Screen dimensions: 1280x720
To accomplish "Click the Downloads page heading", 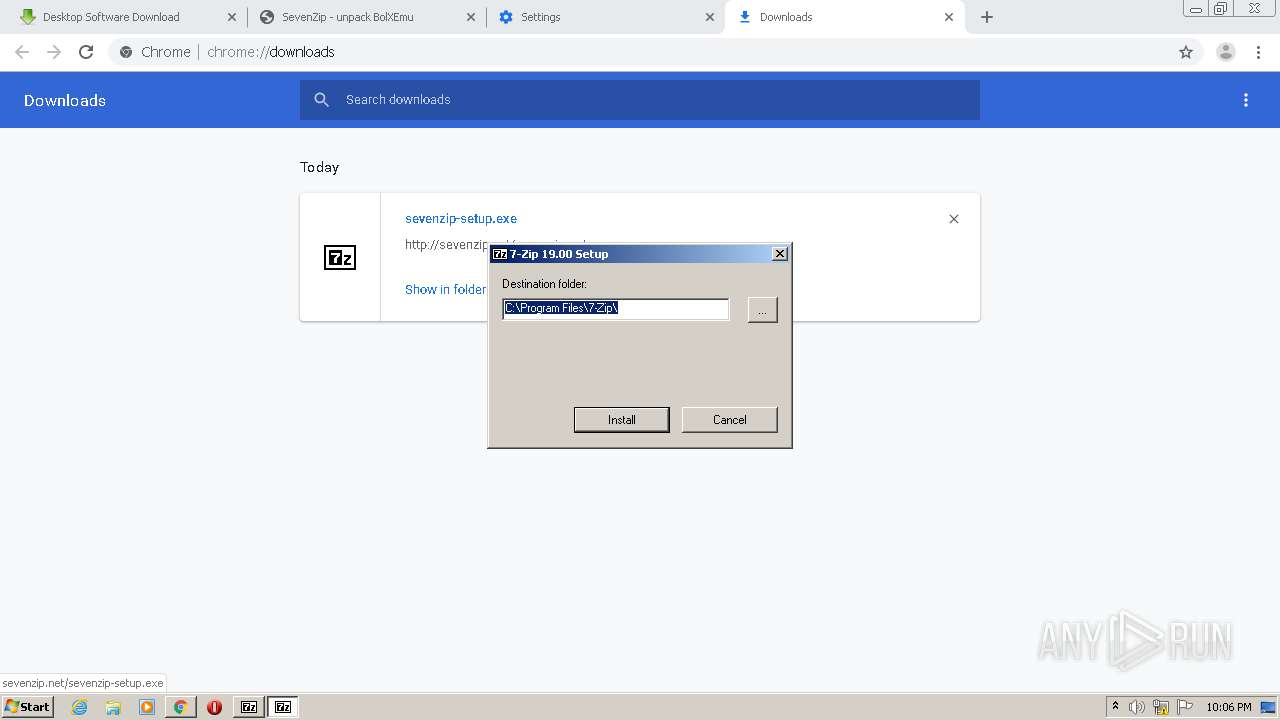I will [x=65, y=100].
